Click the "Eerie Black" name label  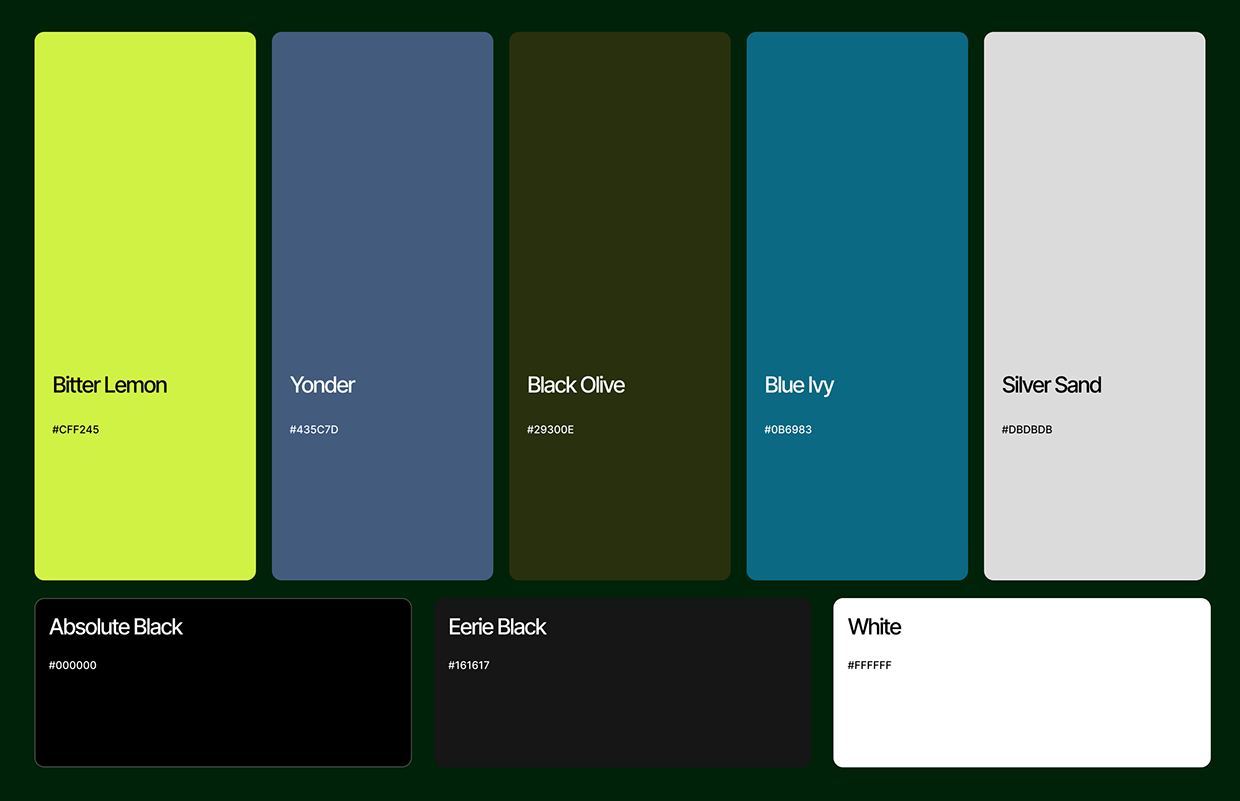tap(497, 627)
